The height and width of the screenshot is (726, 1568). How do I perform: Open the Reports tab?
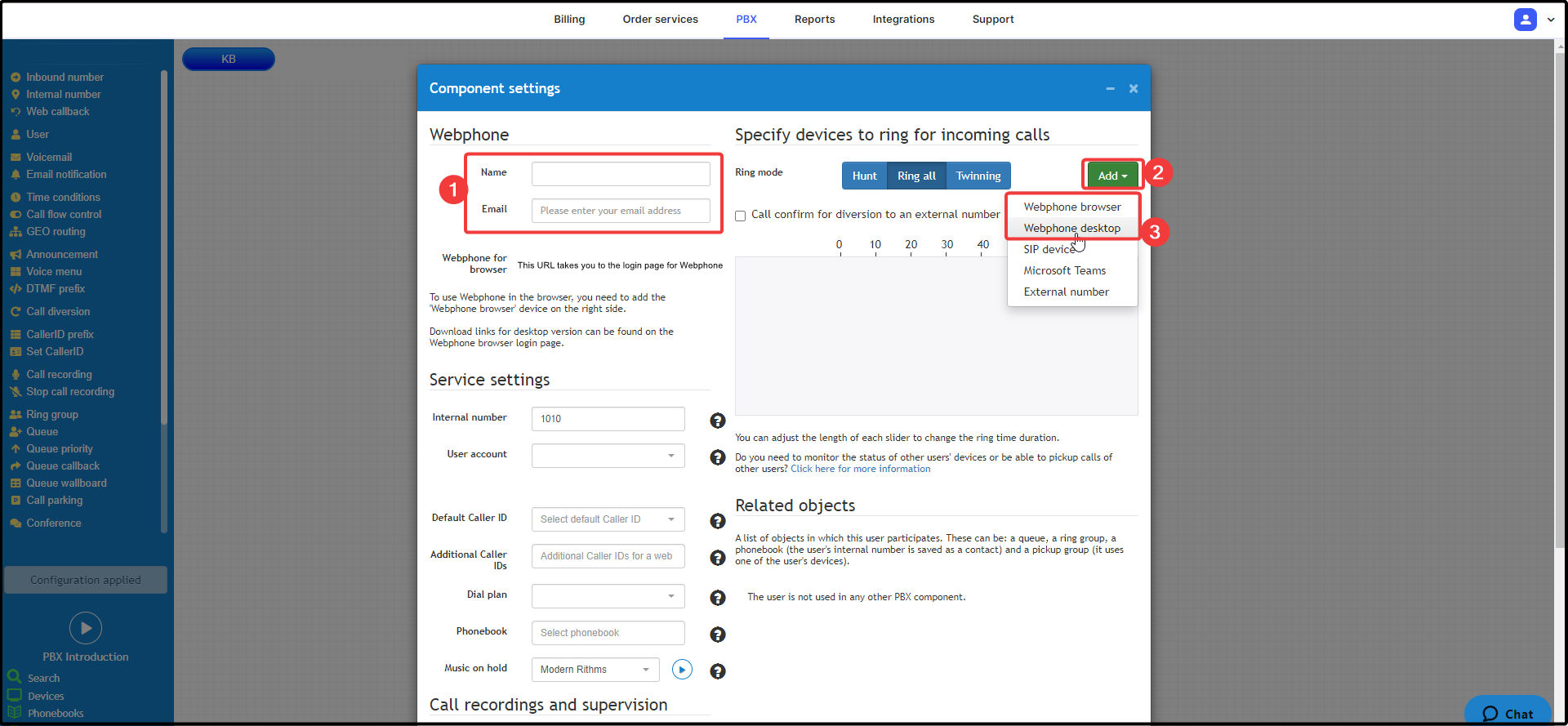(x=814, y=20)
